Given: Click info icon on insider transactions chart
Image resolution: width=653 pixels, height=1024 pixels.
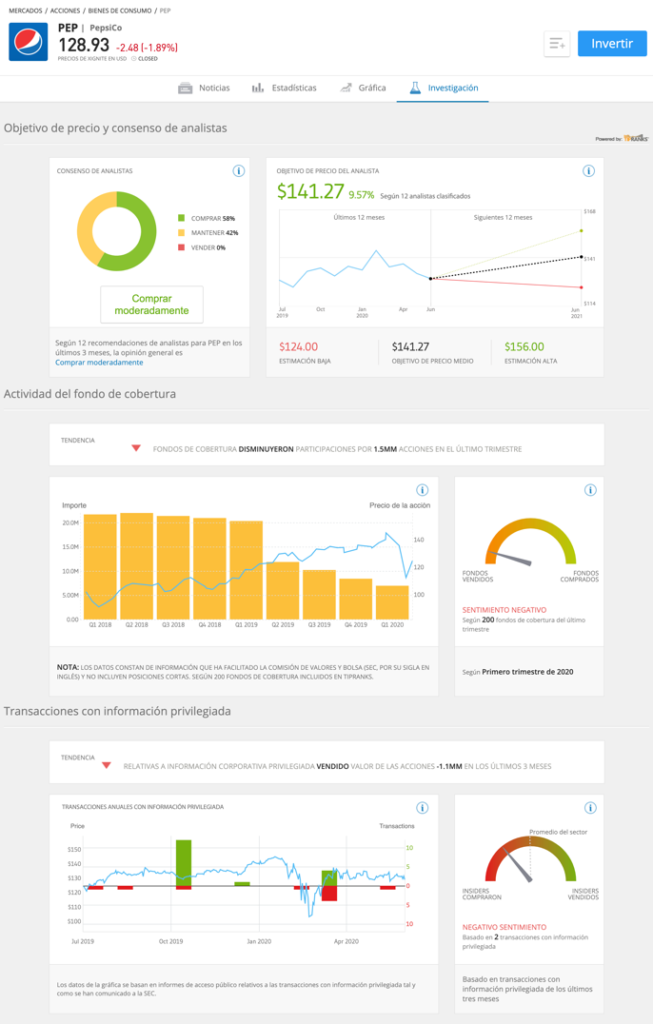Looking at the screenshot, I should 422,808.
